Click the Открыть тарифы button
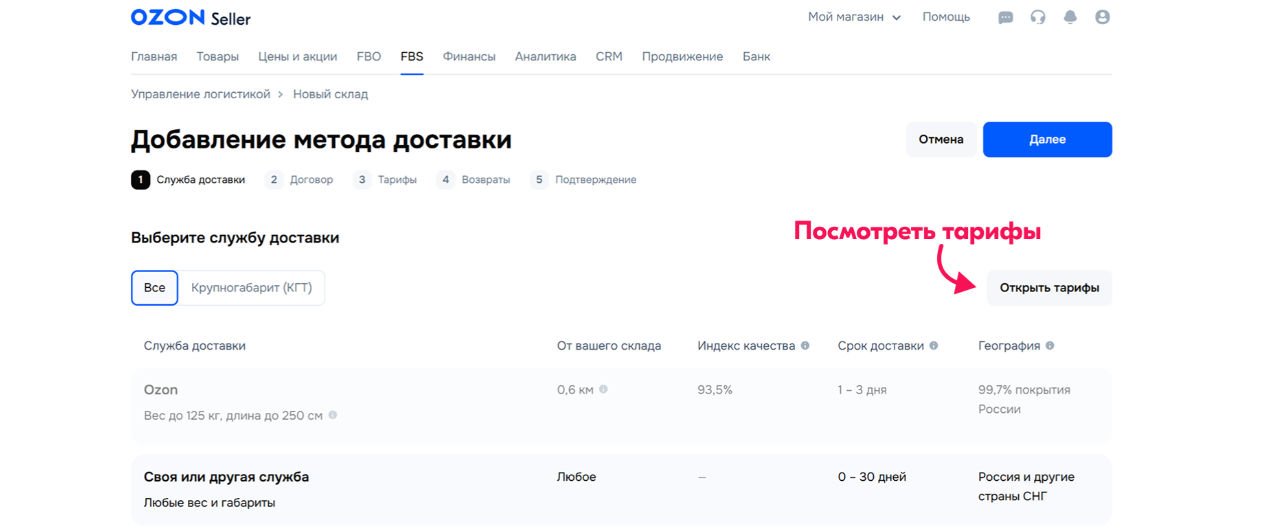 point(1049,288)
